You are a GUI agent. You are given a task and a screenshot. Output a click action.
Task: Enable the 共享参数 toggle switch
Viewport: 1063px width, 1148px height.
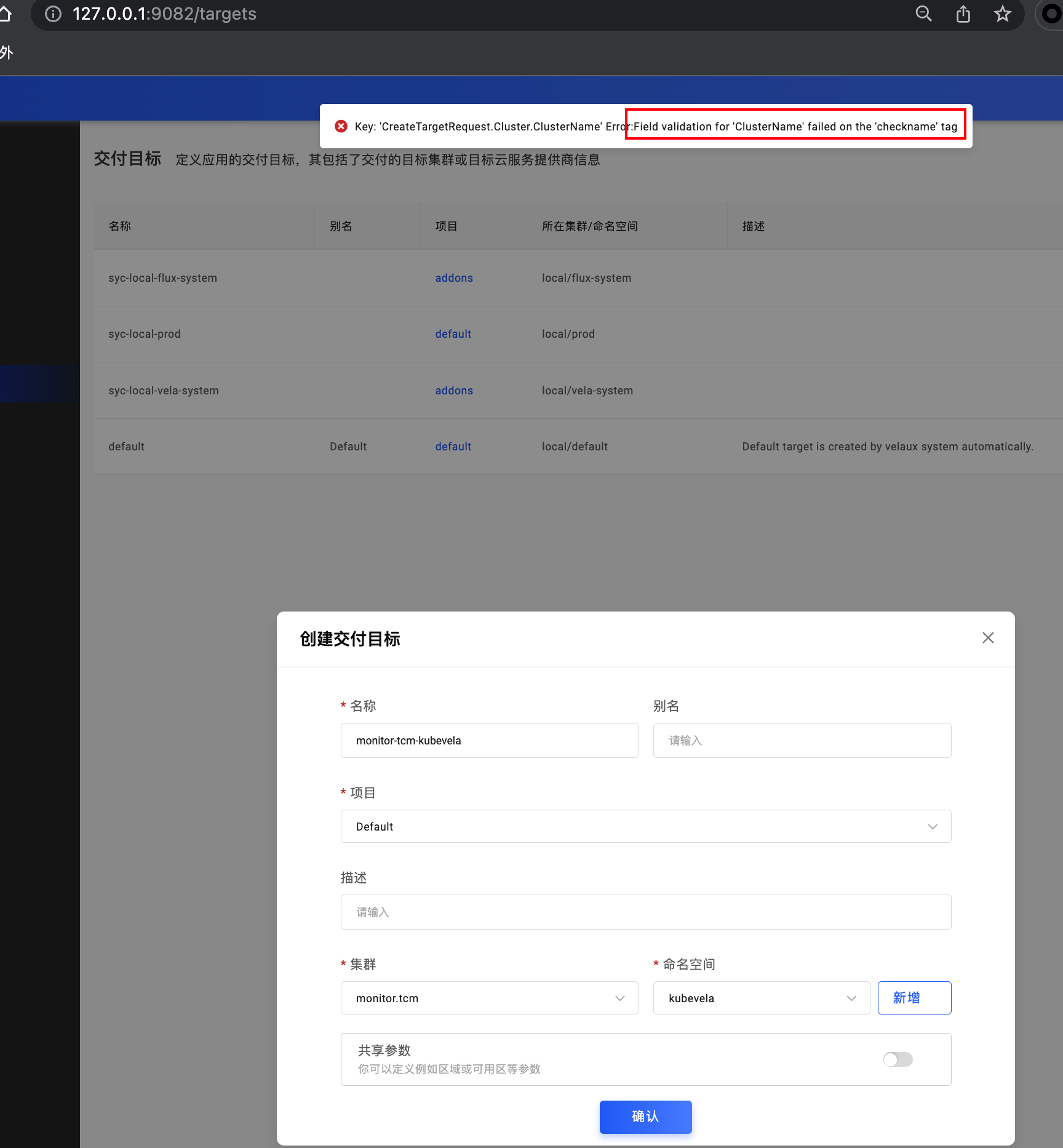(897, 1059)
